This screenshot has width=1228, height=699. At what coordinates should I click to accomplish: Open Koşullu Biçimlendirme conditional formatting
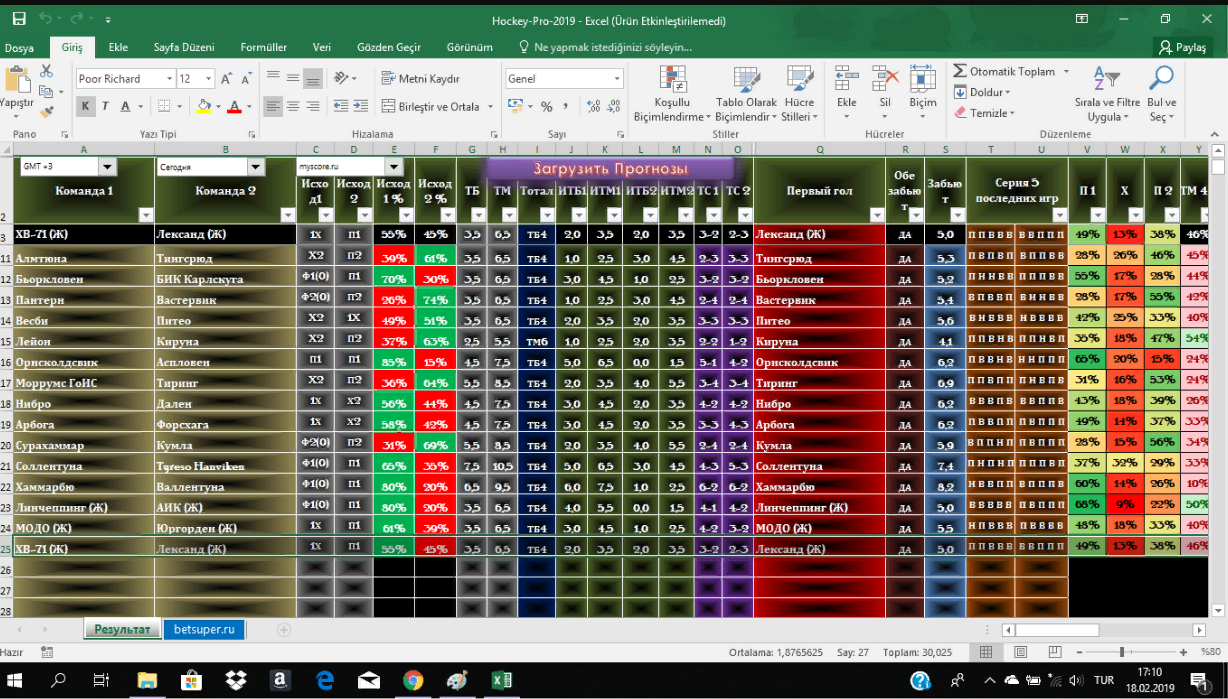click(671, 94)
